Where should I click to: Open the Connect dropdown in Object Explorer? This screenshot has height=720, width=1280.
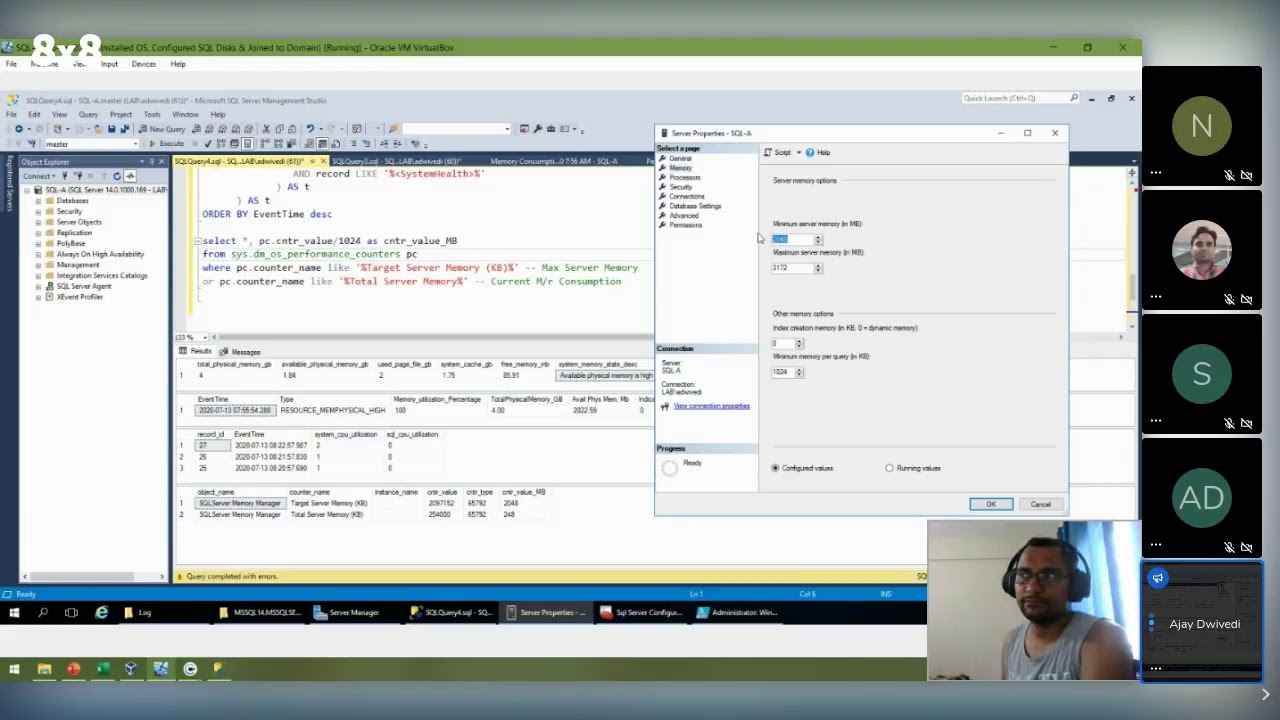pyautogui.click(x=37, y=176)
